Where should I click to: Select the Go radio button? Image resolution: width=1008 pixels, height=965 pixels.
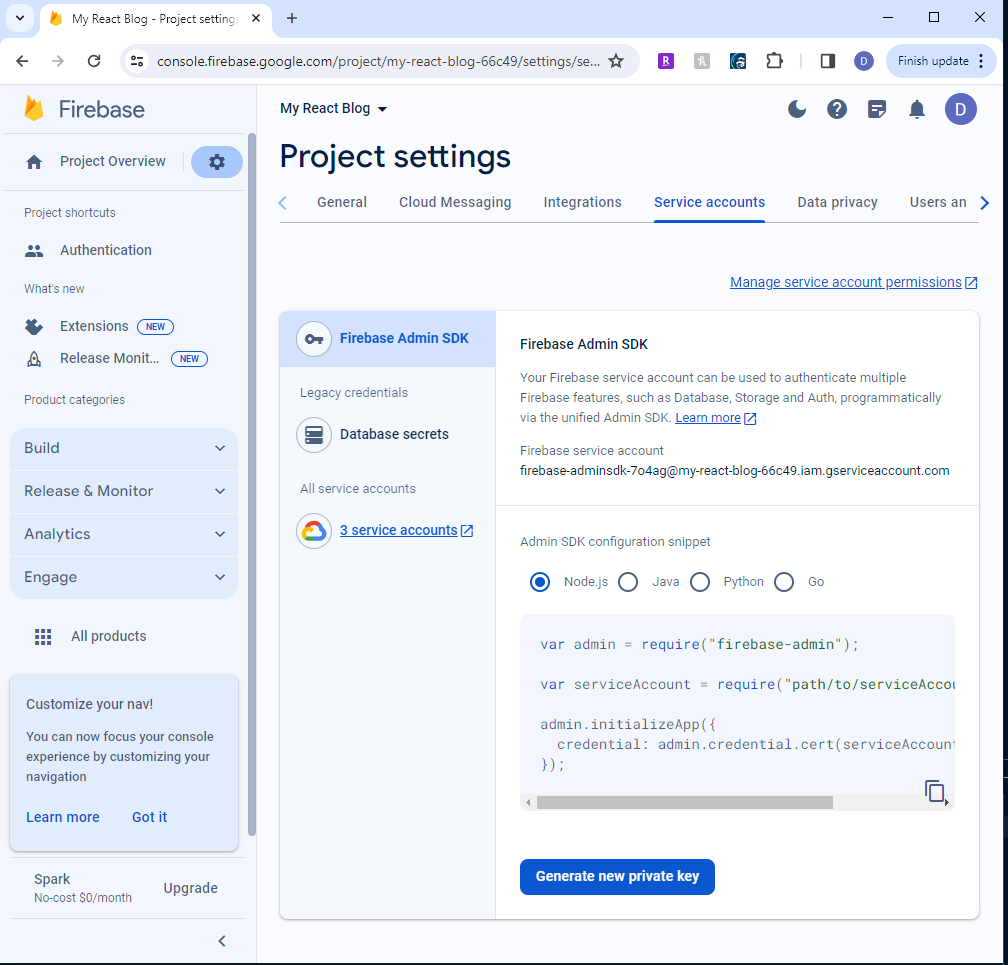click(784, 582)
